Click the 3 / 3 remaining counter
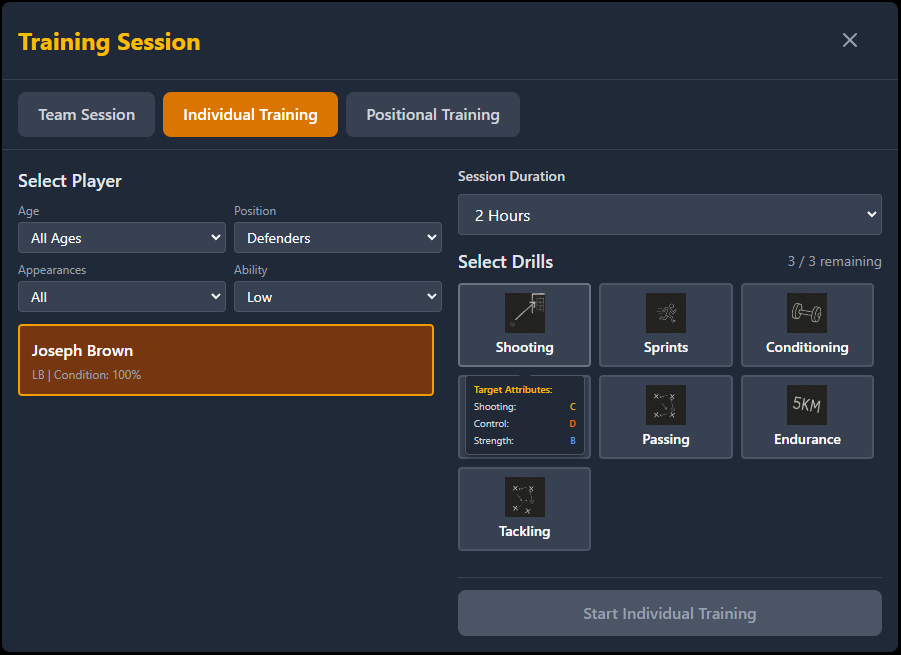Image resolution: width=901 pixels, height=655 pixels. click(x=834, y=262)
